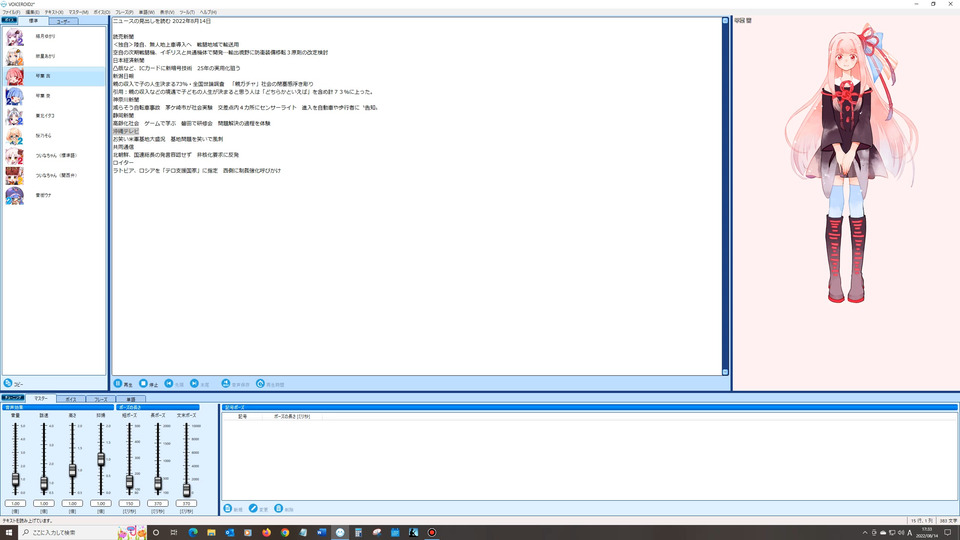Click the ロイター line in text

[123, 163]
